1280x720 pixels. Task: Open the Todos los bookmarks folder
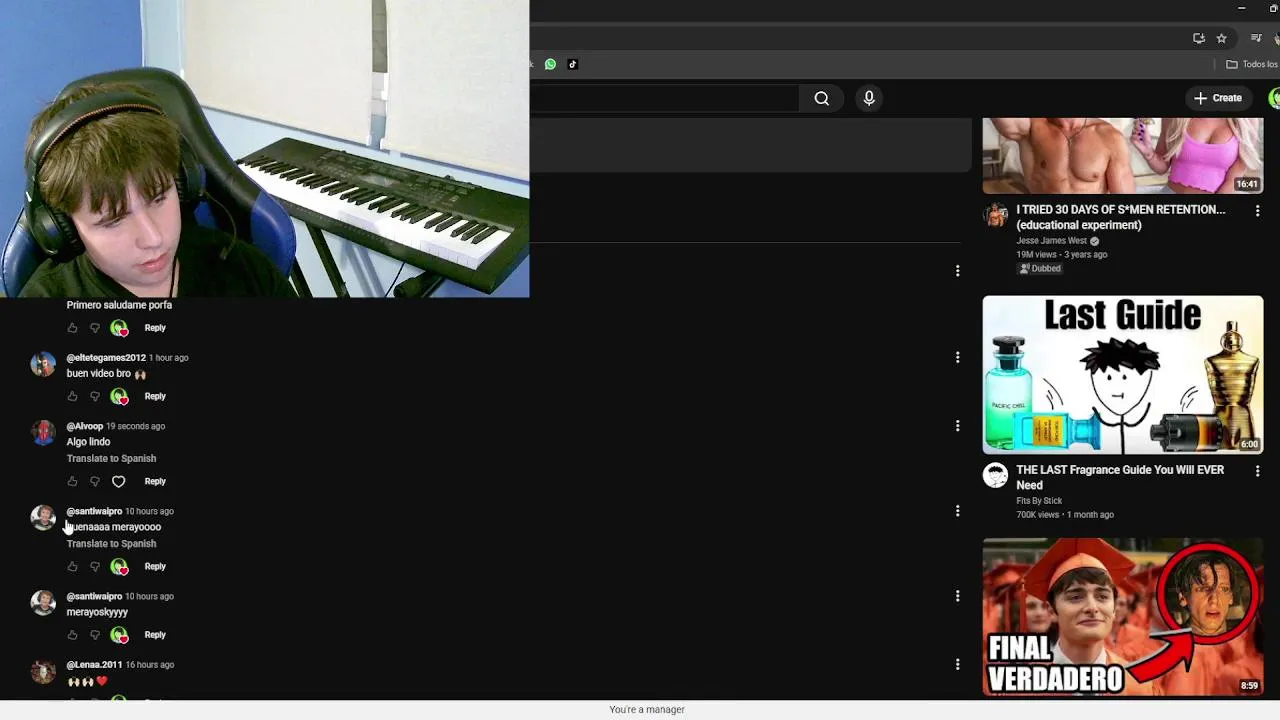coord(1252,64)
